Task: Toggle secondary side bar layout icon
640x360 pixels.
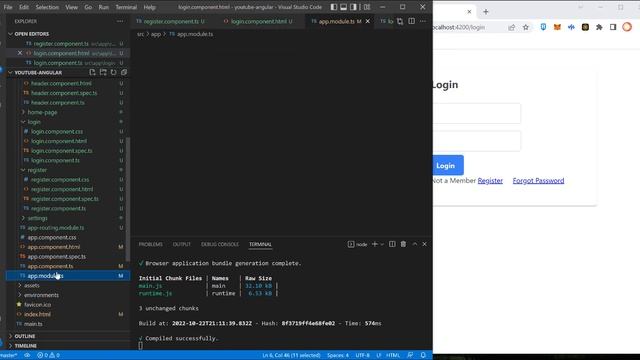Action: [353, 7]
